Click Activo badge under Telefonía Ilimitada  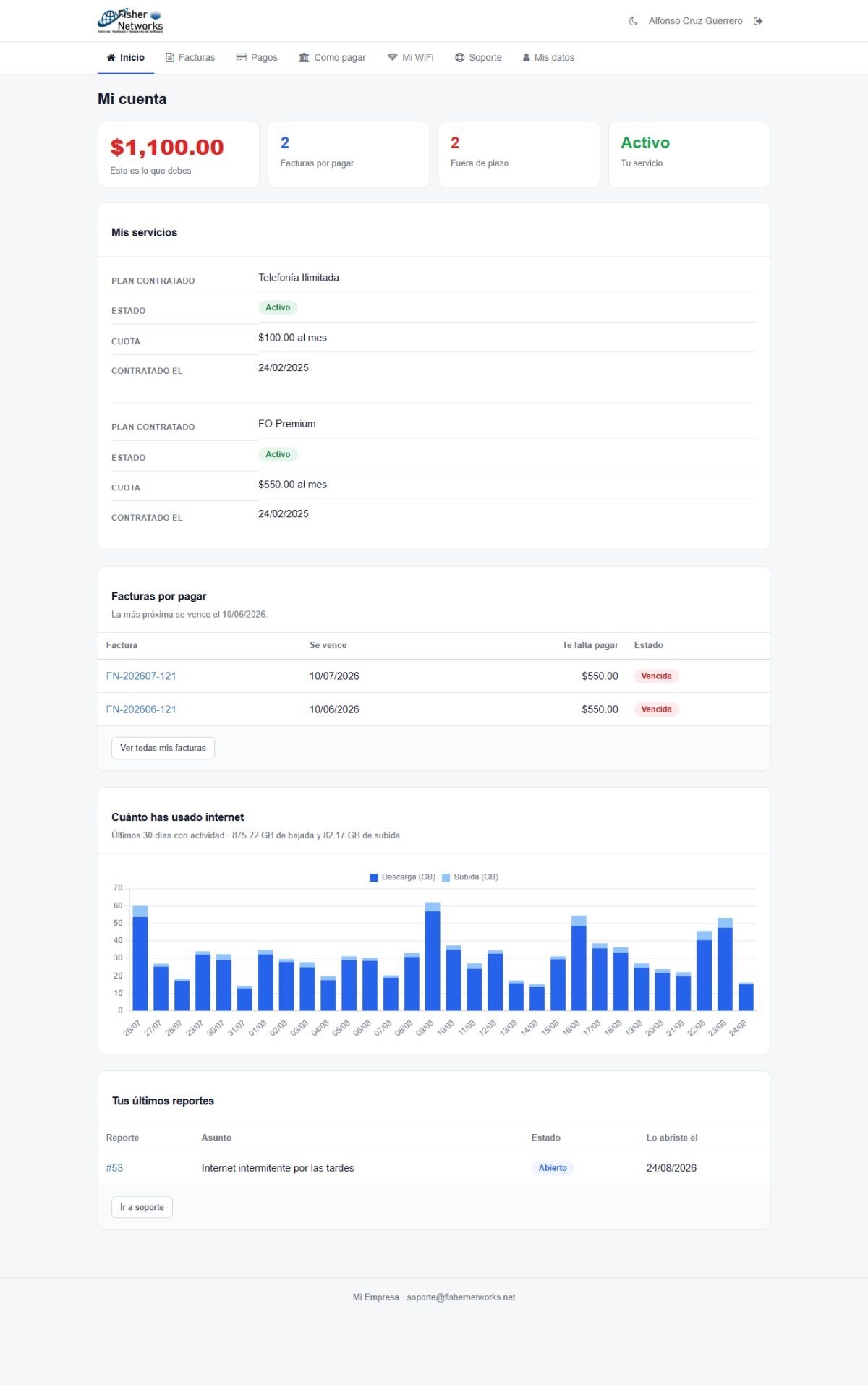point(278,308)
